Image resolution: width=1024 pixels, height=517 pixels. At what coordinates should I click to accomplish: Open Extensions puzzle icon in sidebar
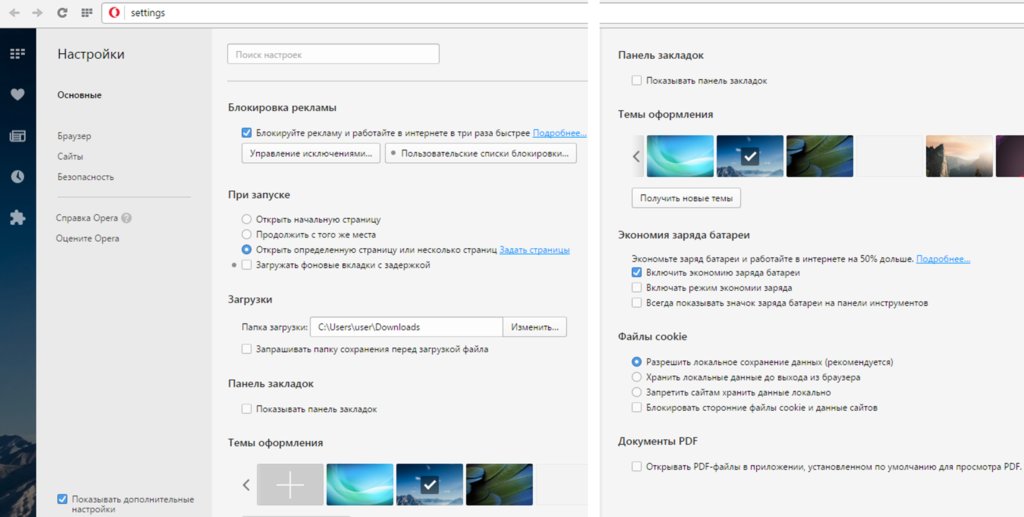(x=18, y=217)
